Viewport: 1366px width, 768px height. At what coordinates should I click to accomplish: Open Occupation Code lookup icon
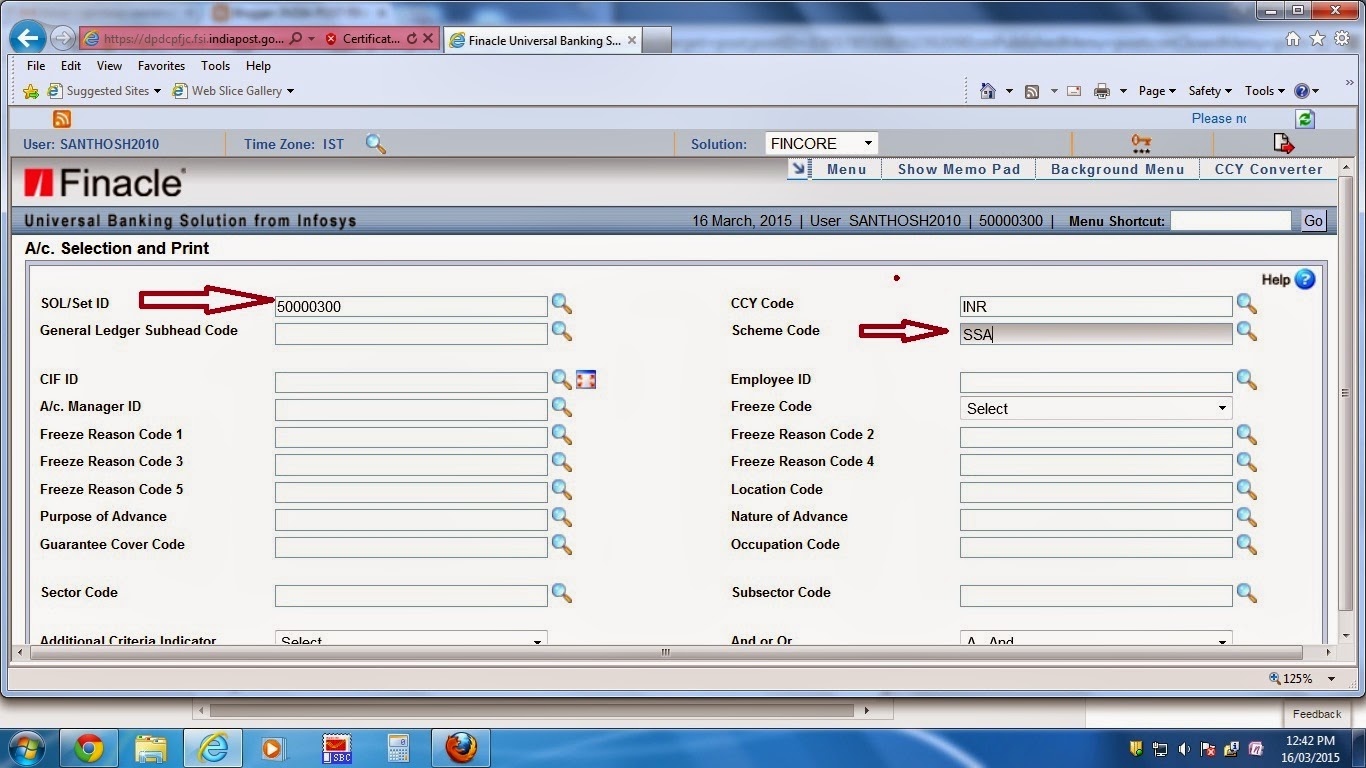1247,544
